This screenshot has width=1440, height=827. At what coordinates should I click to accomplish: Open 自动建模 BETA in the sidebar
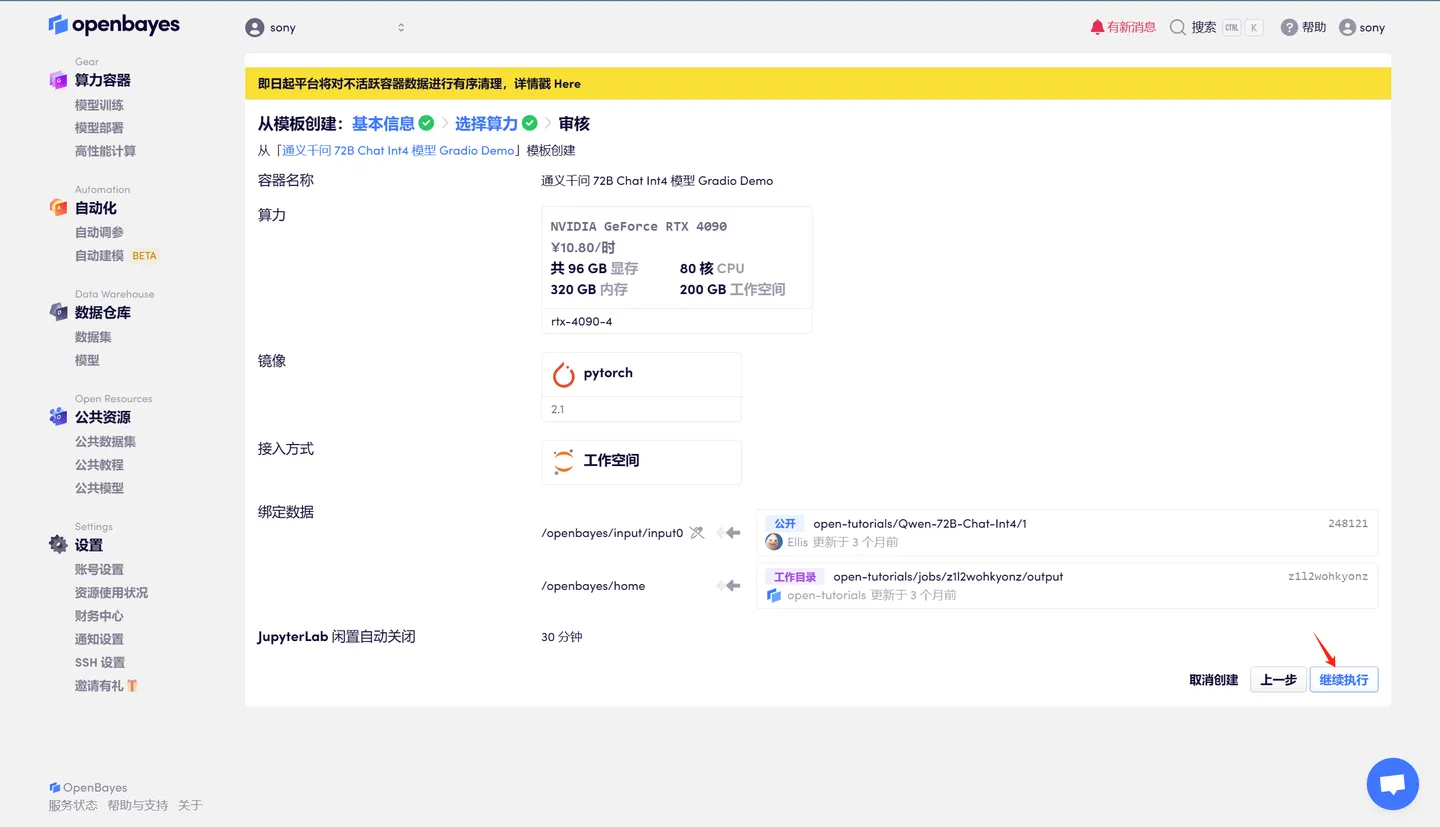click(117, 255)
